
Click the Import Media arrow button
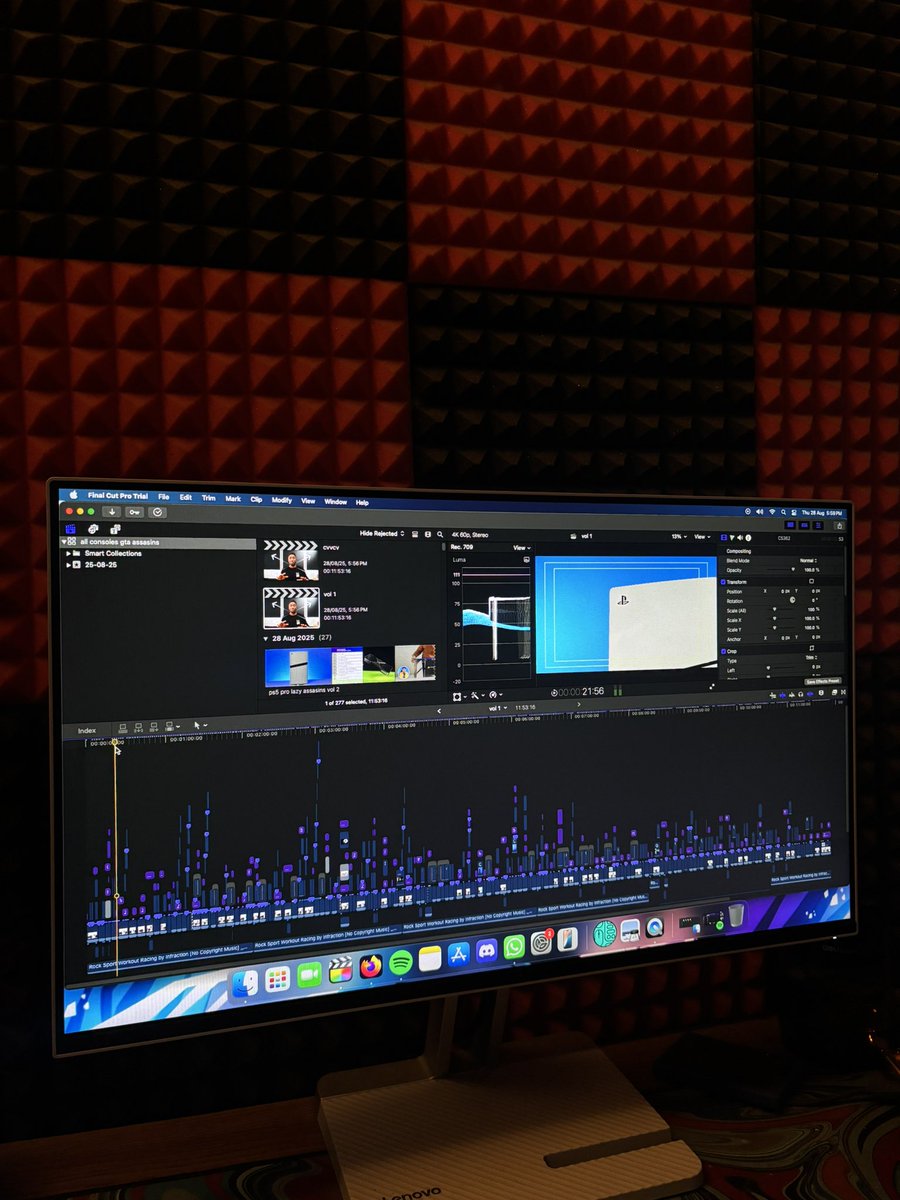[x=112, y=511]
